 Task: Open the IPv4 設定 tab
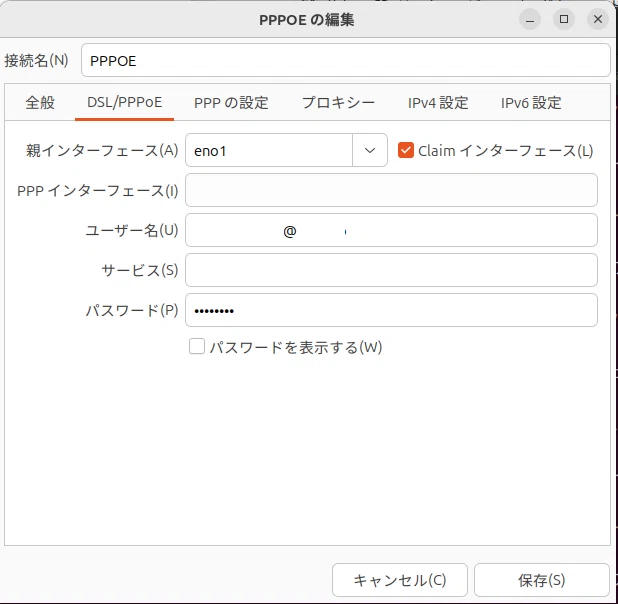click(x=438, y=103)
